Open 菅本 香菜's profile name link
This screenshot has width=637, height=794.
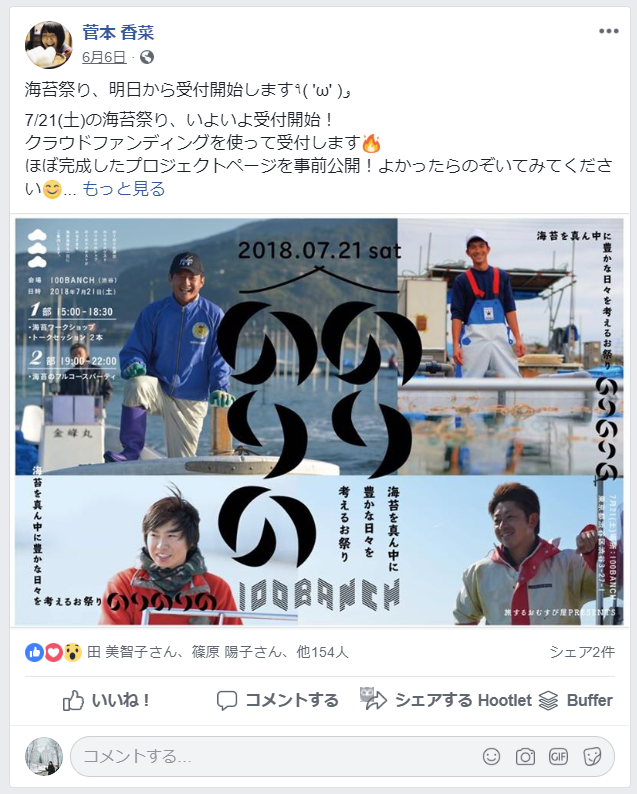[x=118, y=32]
